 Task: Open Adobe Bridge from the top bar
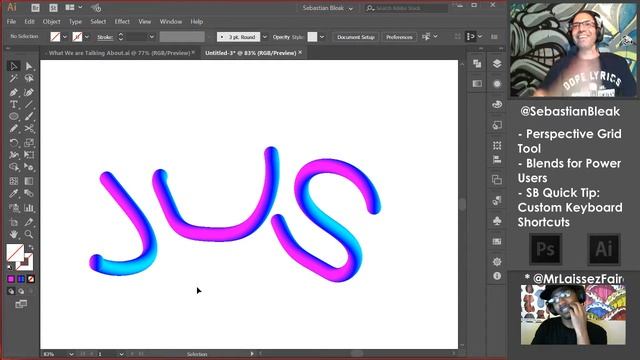[36, 8]
